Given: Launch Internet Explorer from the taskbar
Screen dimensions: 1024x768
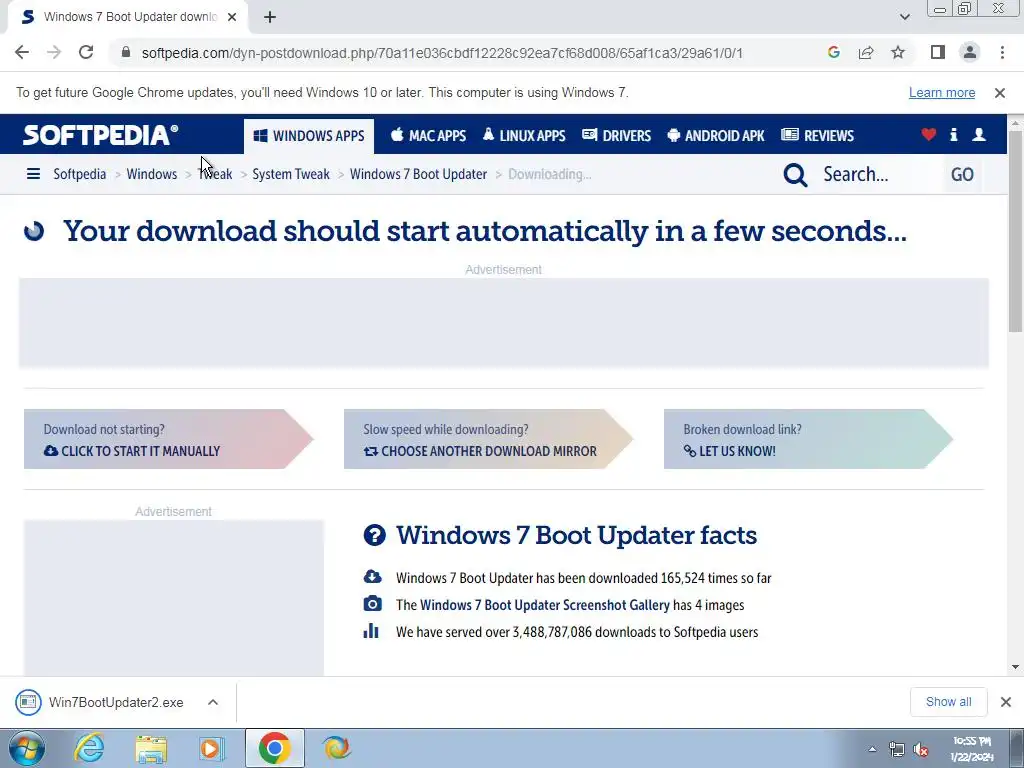Looking at the screenshot, I should [x=89, y=748].
